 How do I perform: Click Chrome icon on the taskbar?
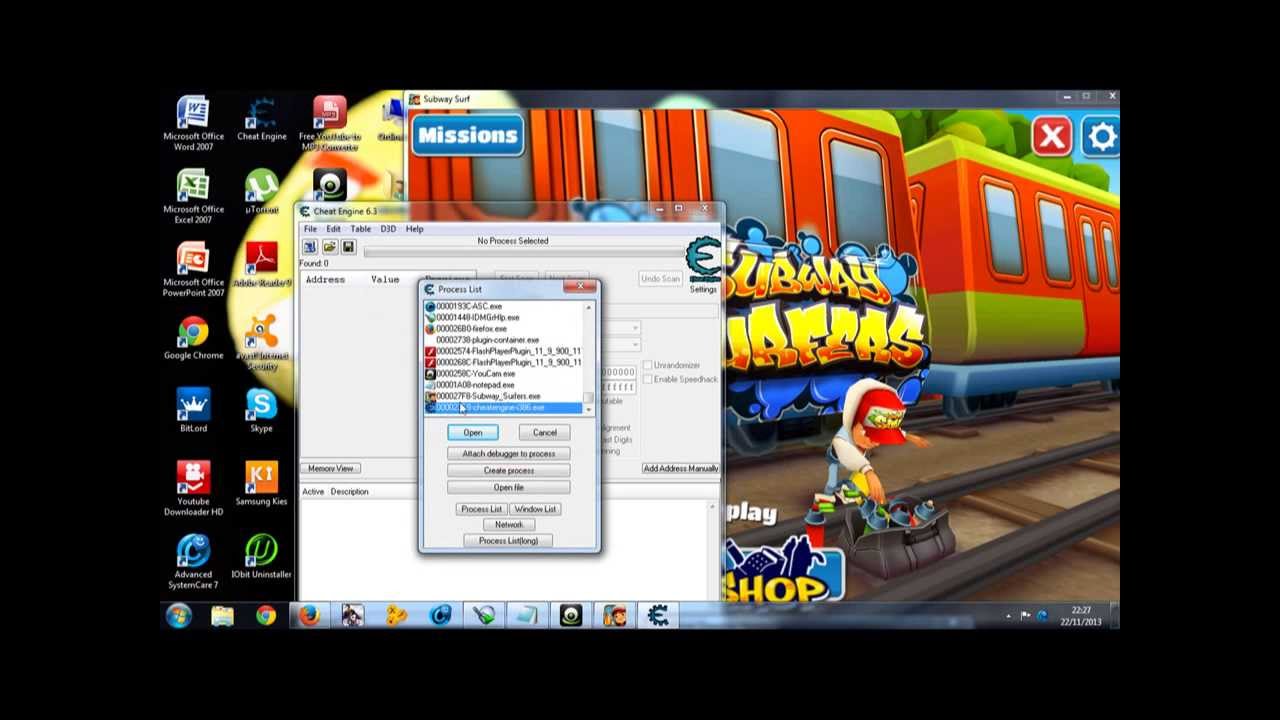(x=265, y=616)
